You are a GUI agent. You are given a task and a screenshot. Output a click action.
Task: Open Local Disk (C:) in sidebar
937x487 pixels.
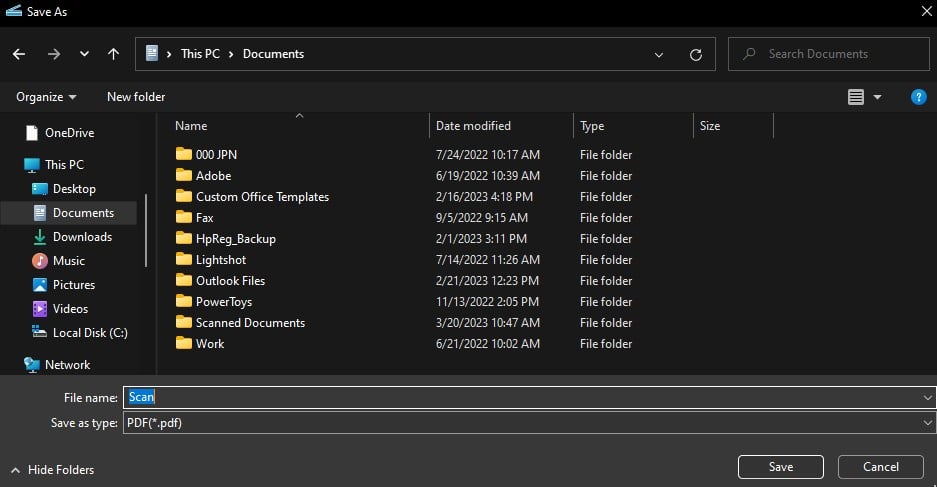90,333
